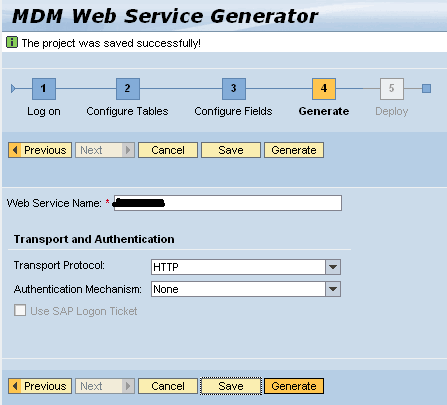This screenshot has width=447, height=405.
Task: Click the roadmap end square marker
Action: coord(426,89)
